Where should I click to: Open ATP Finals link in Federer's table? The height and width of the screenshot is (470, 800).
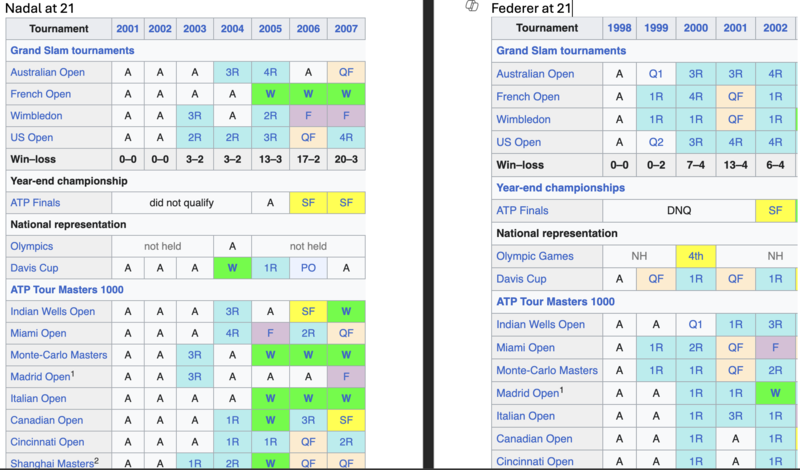522,210
